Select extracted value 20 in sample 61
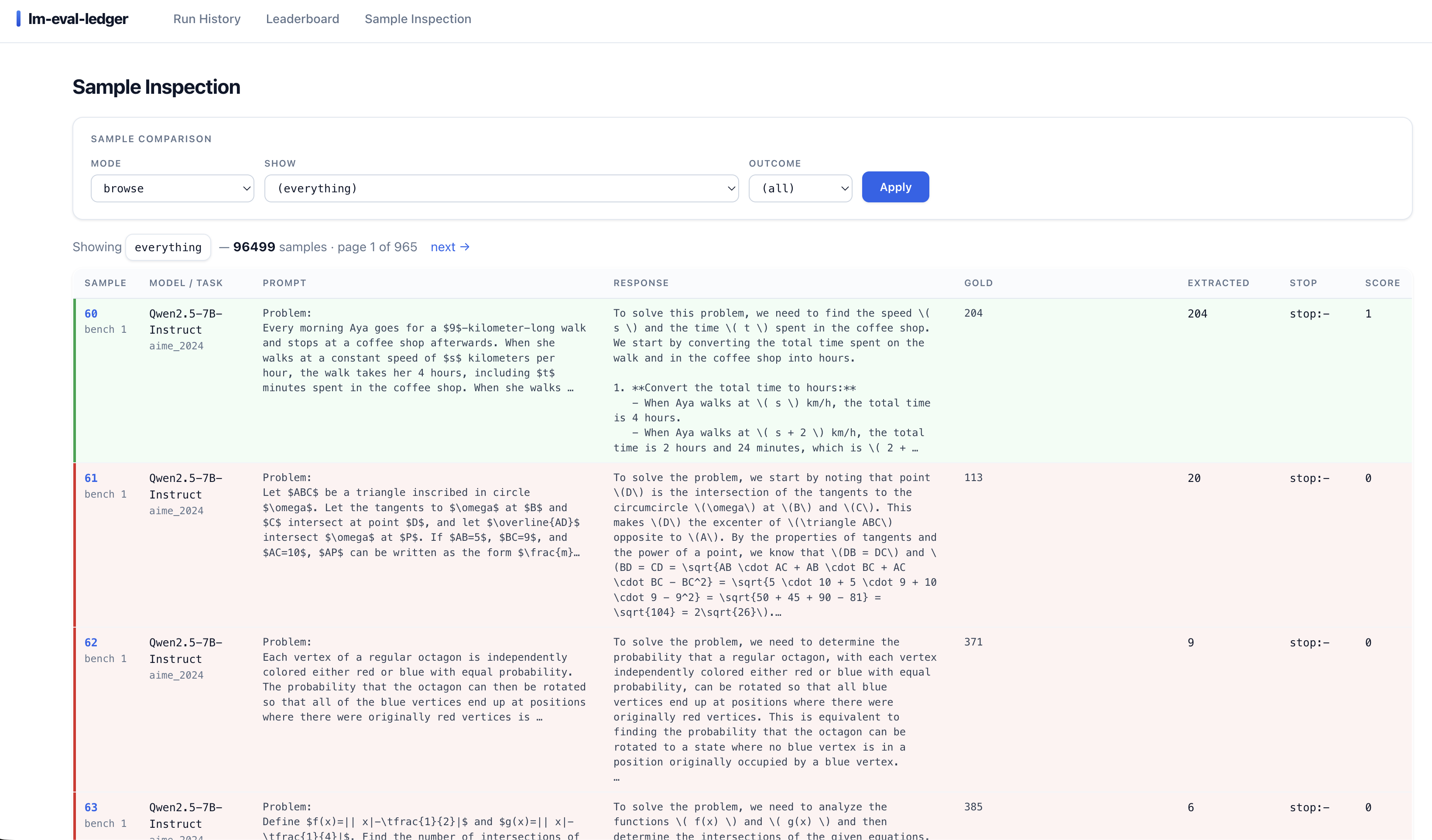The height and width of the screenshot is (840, 1432). click(1194, 478)
